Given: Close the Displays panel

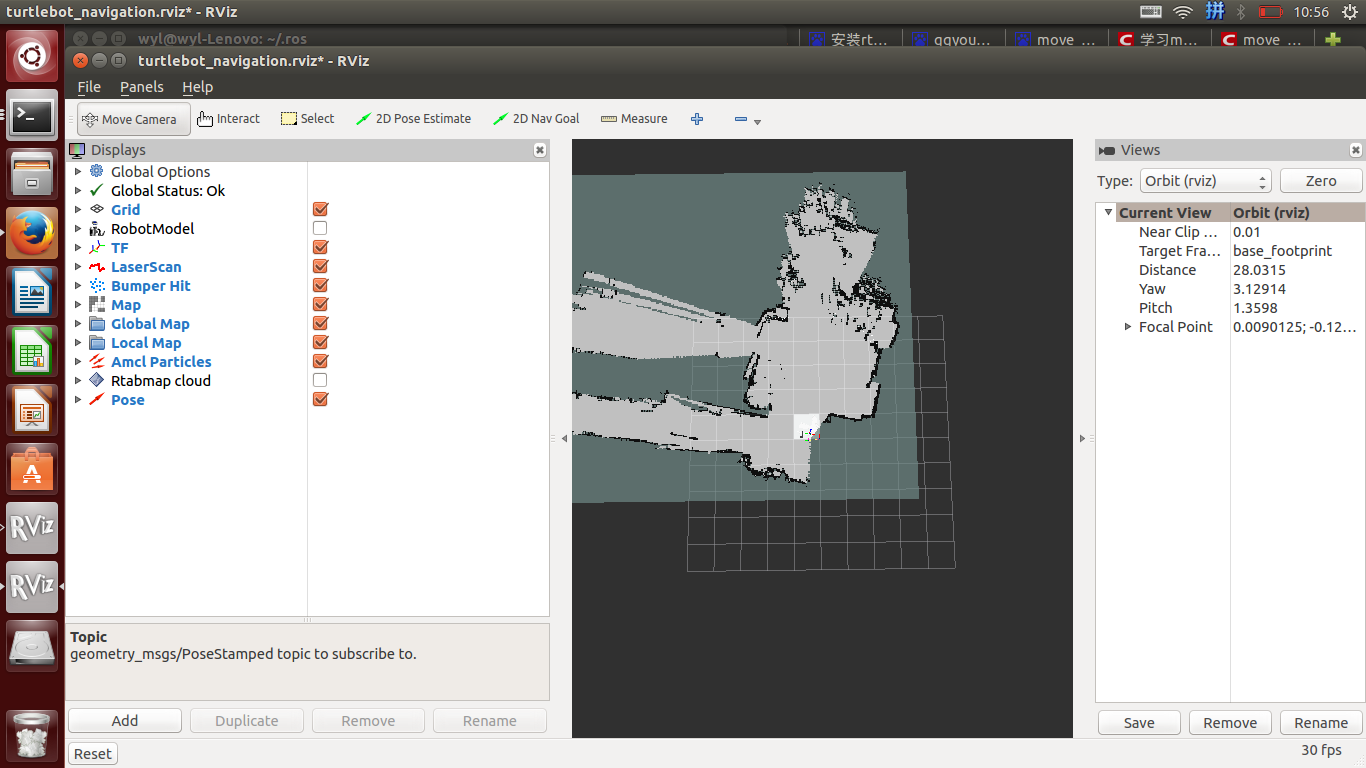Looking at the screenshot, I should [540, 150].
